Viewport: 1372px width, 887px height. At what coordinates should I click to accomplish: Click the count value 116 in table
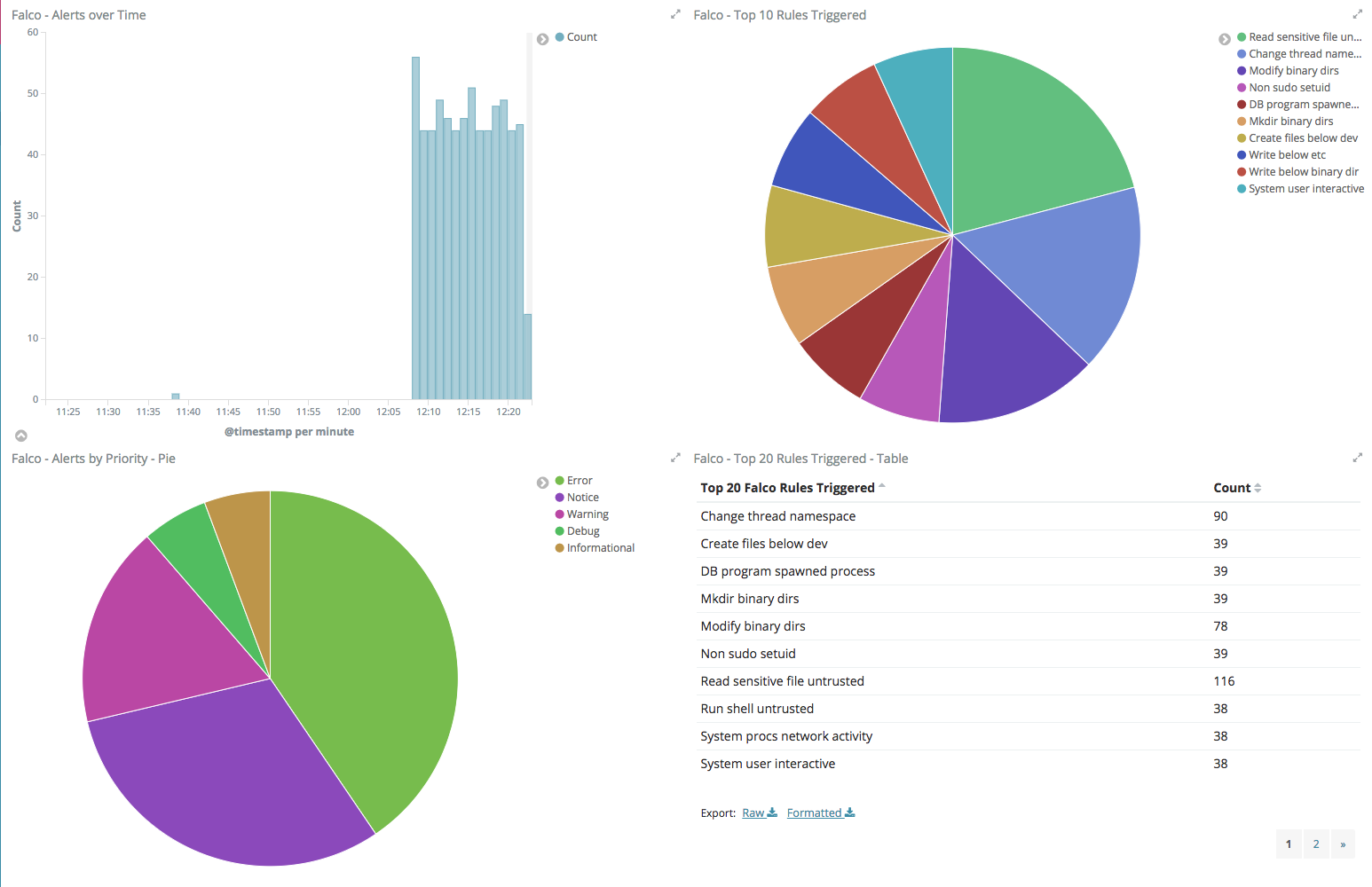(x=1224, y=681)
